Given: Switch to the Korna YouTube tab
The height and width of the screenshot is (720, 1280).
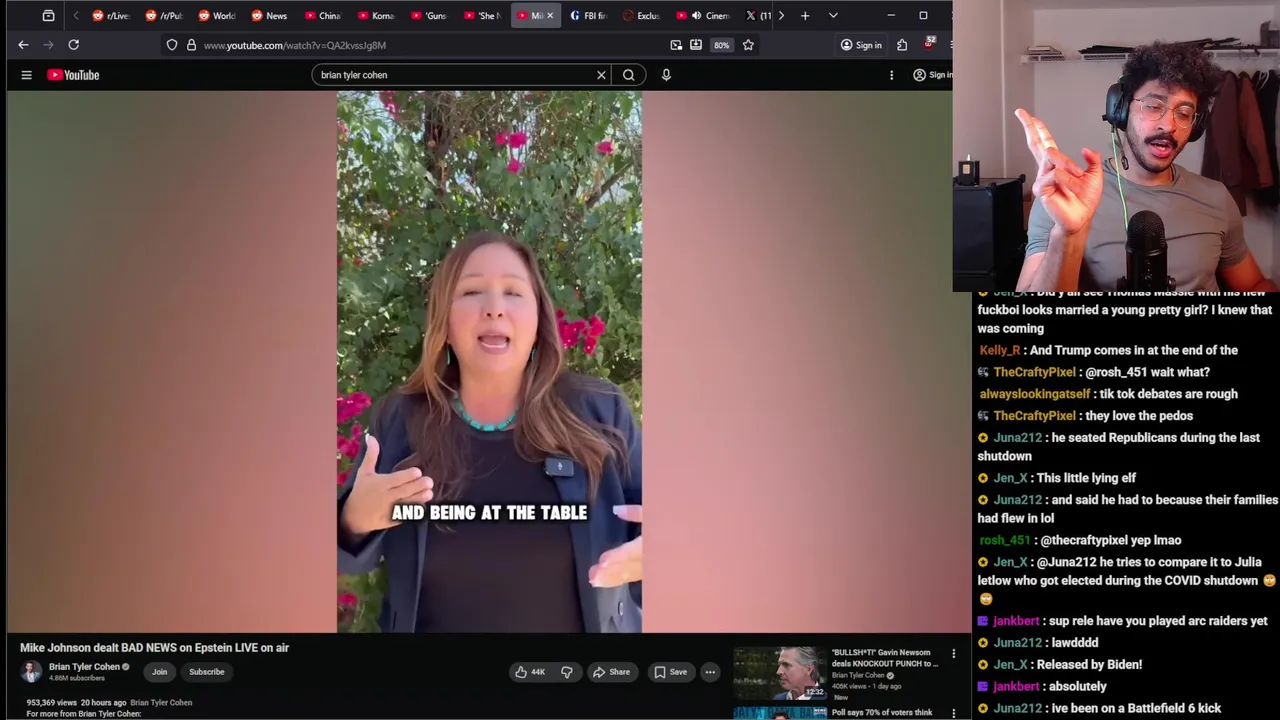Looking at the screenshot, I should [x=376, y=16].
